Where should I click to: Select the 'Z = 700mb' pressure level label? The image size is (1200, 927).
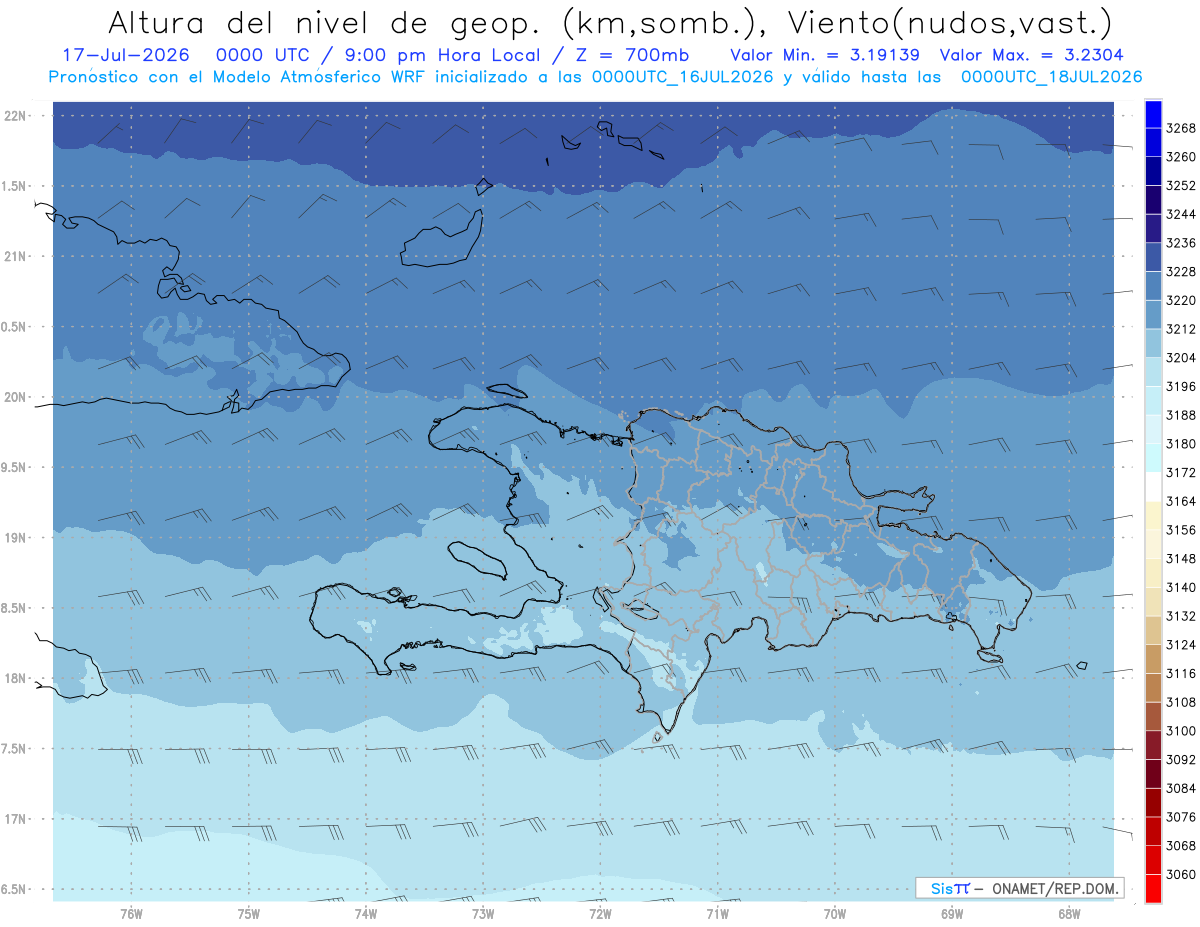630,55
